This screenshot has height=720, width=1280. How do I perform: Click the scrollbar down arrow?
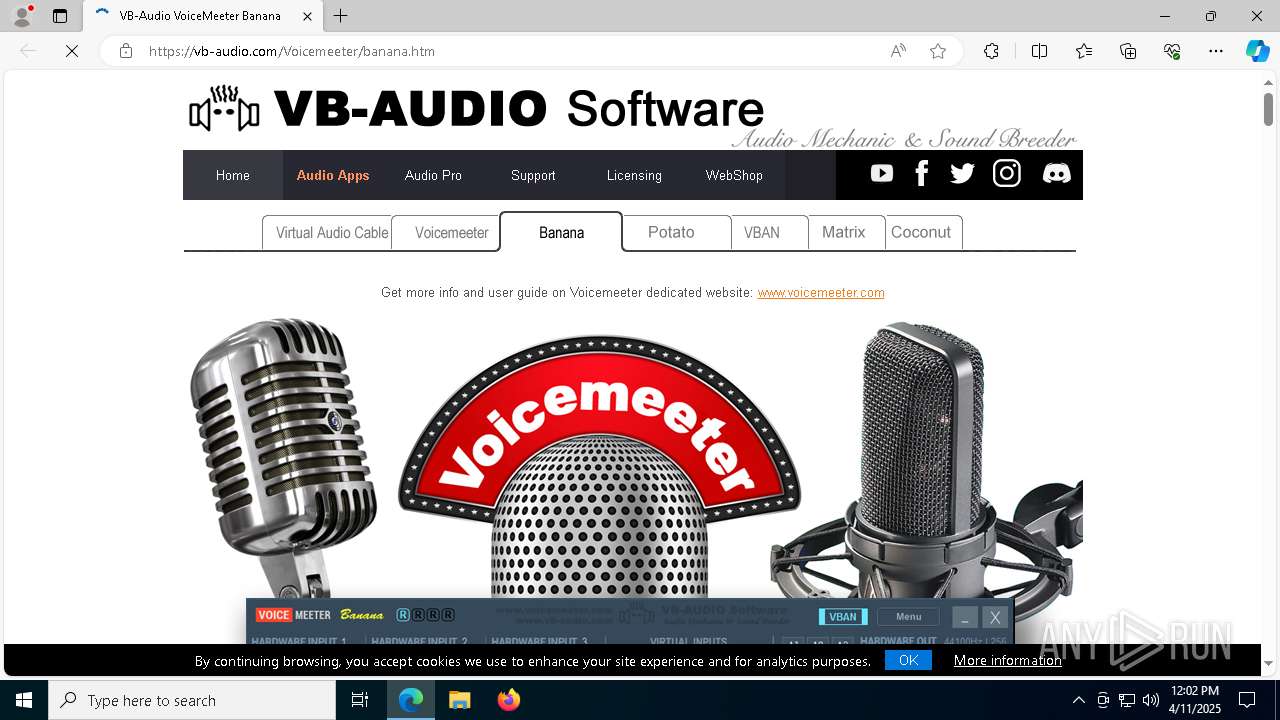(1268, 662)
